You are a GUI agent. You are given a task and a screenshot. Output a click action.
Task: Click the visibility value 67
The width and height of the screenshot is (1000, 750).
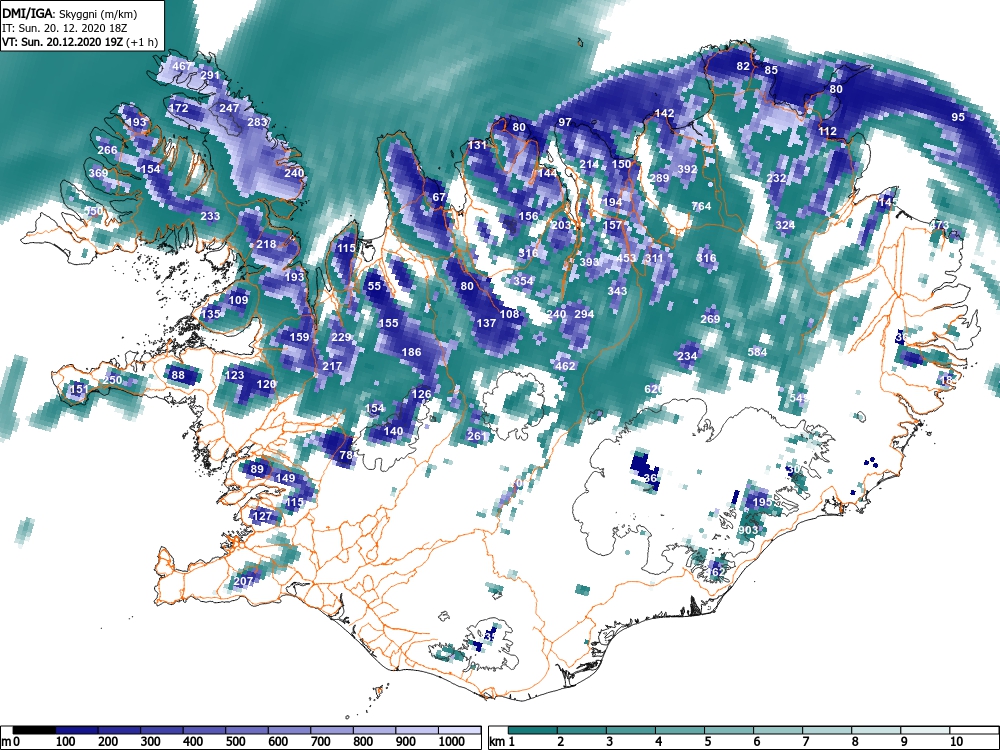[x=439, y=197]
